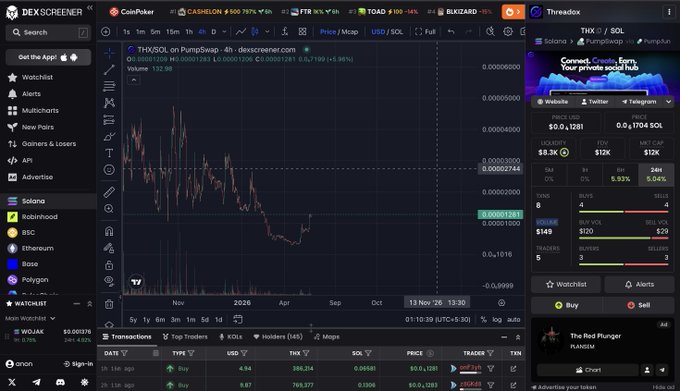Toggle auto scale on chart
This screenshot has width=680, height=391.
[x=513, y=319]
